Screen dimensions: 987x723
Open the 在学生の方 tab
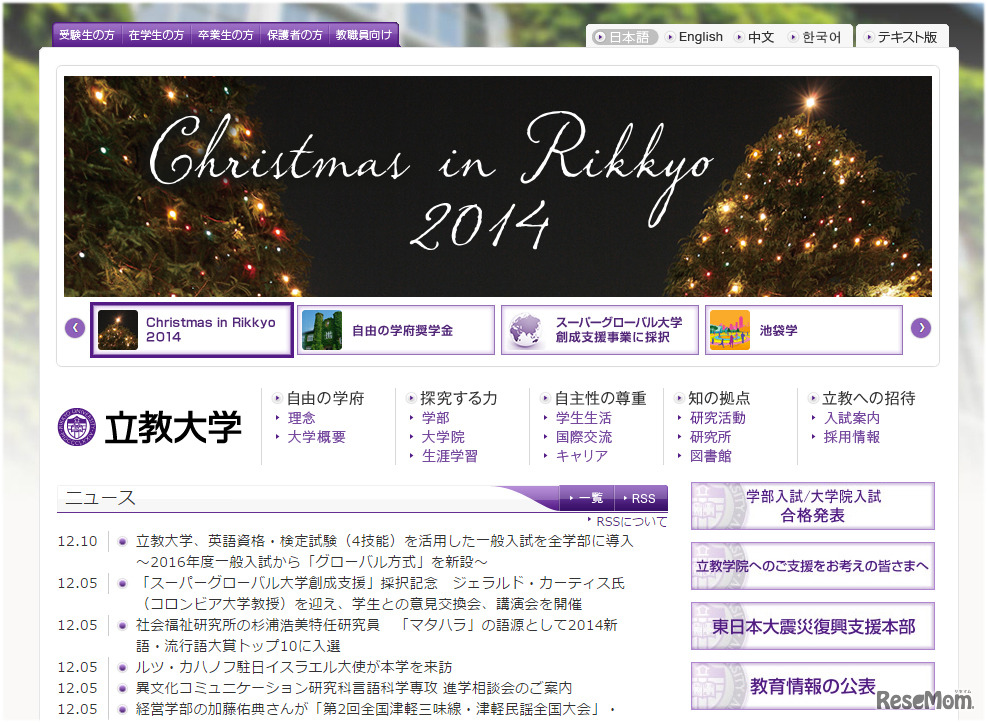point(156,35)
